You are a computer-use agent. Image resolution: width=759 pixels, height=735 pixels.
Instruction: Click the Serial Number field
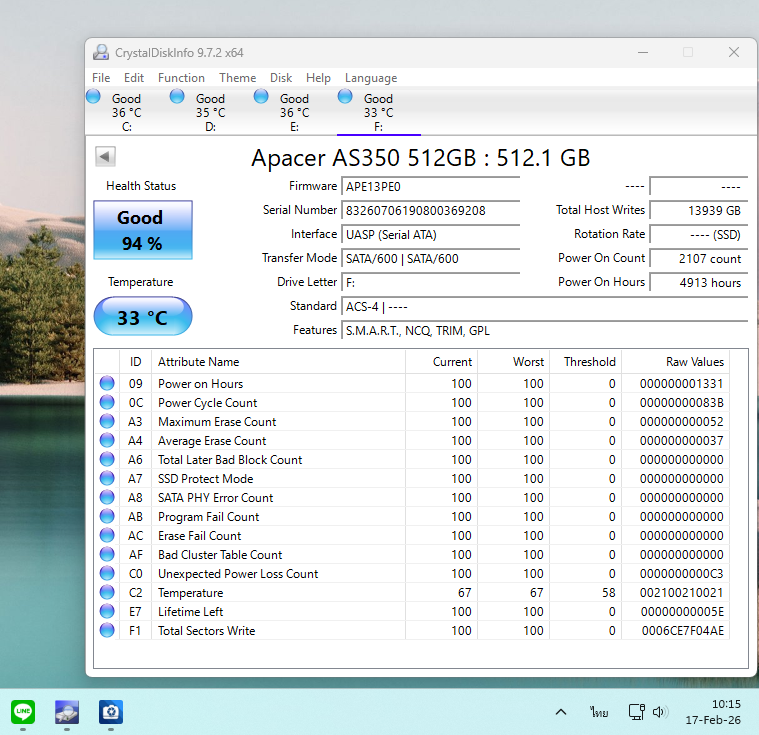click(430, 210)
